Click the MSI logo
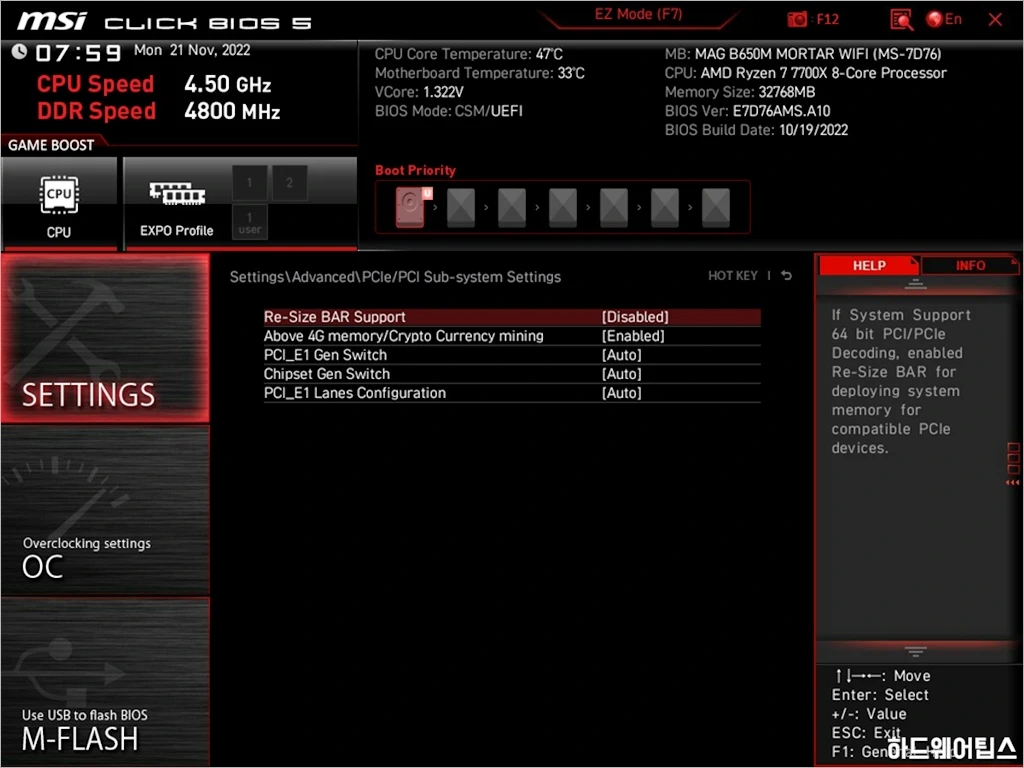 52,22
